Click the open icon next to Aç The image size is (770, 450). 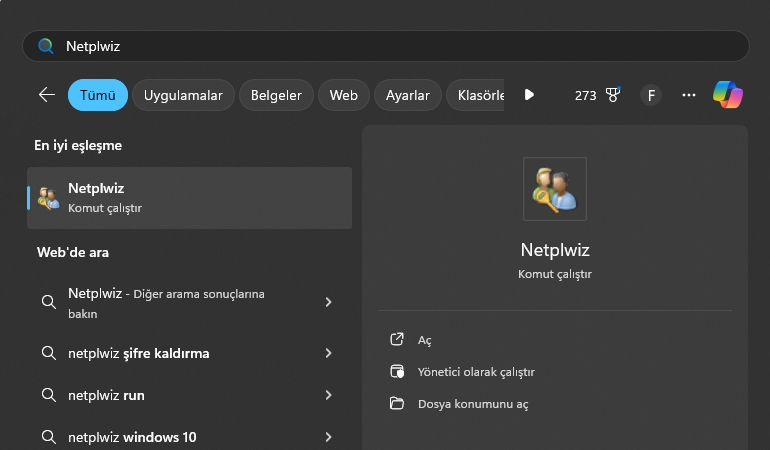[x=397, y=339]
